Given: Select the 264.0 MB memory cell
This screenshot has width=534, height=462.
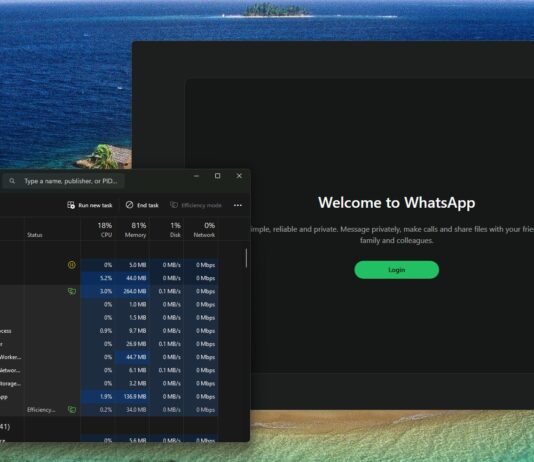Looking at the screenshot, I should pos(133,291).
